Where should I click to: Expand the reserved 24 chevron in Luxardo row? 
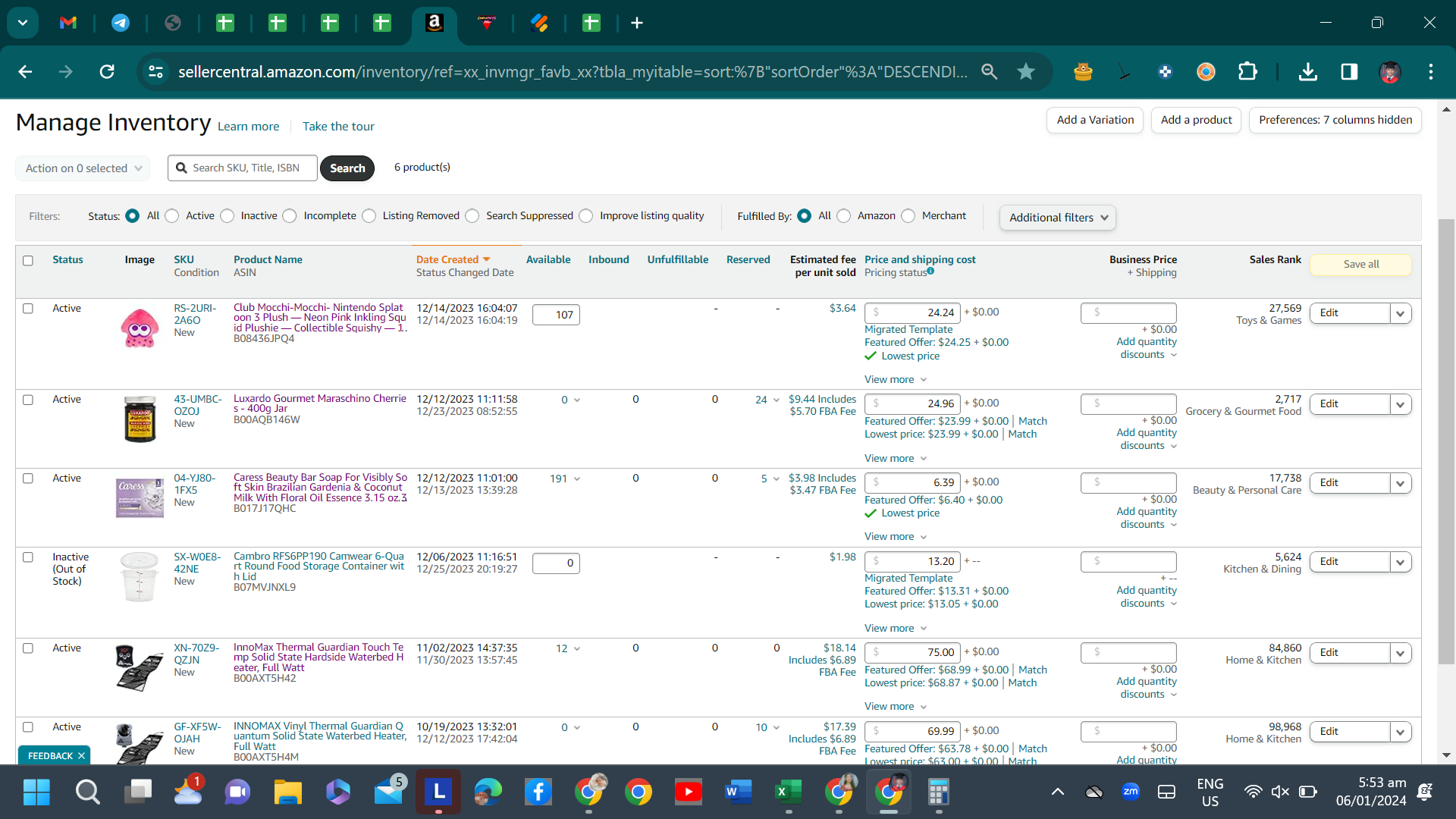(776, 400)
